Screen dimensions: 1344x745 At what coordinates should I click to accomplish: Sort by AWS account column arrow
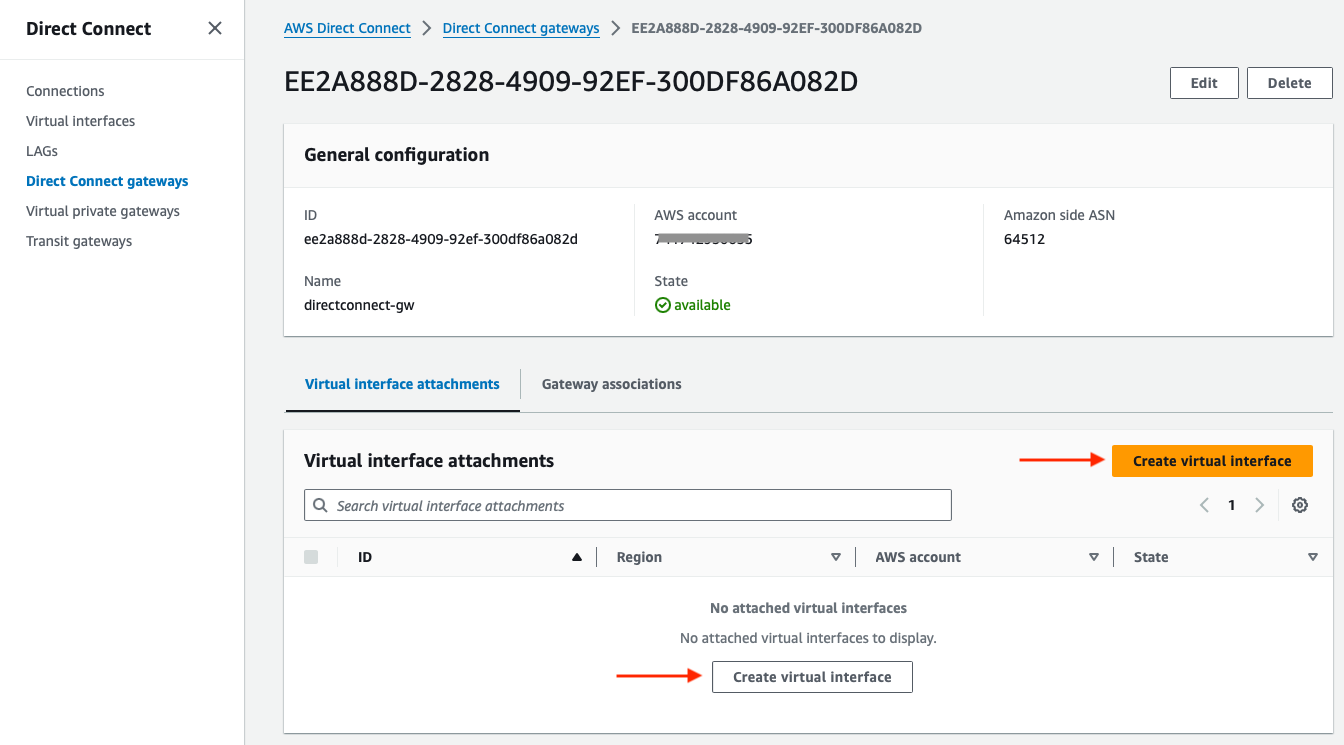[x=1094, y=557]
